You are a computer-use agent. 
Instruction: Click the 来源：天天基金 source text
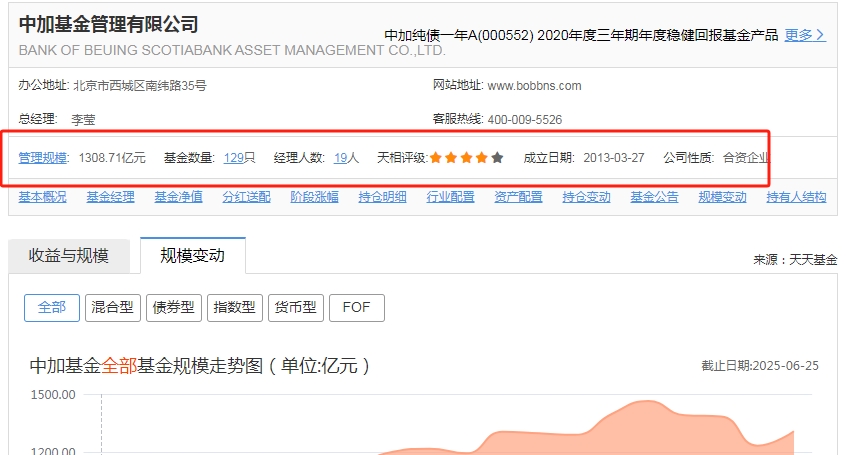(795, 260)
